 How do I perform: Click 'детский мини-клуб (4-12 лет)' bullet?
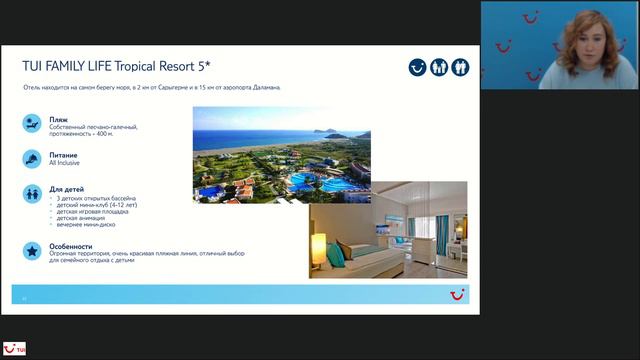click(97, 205)
